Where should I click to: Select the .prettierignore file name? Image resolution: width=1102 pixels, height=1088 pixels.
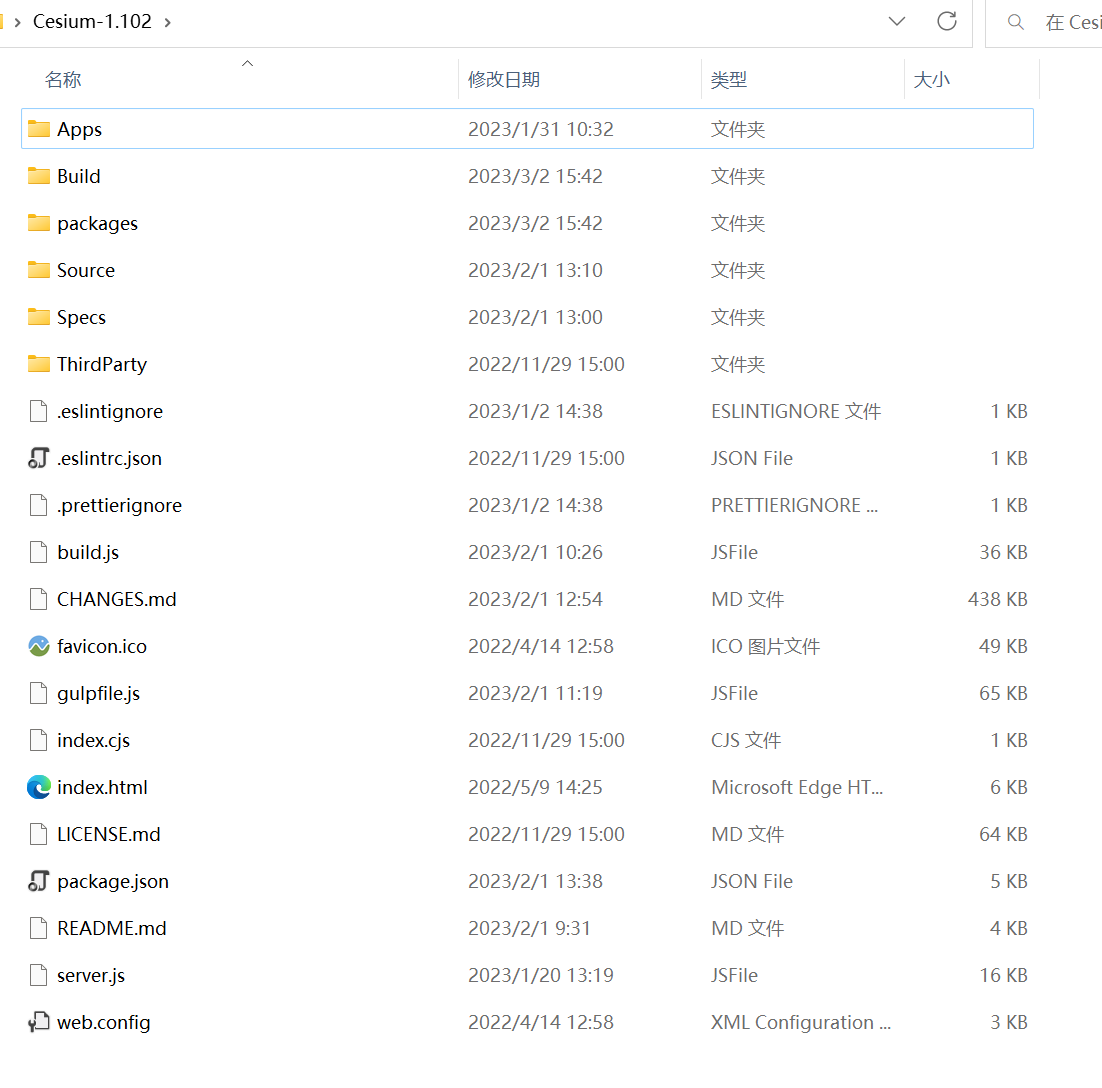coord(119,505)
